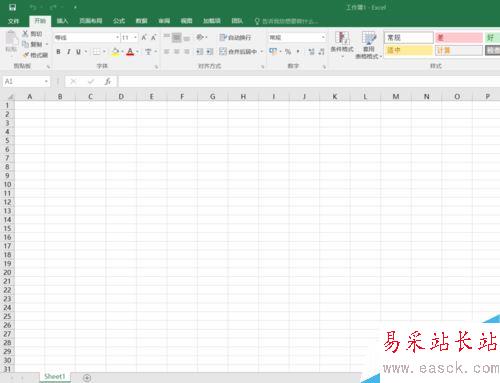
Task: Toggle Center alignment
Action: (x=177, y=52)
